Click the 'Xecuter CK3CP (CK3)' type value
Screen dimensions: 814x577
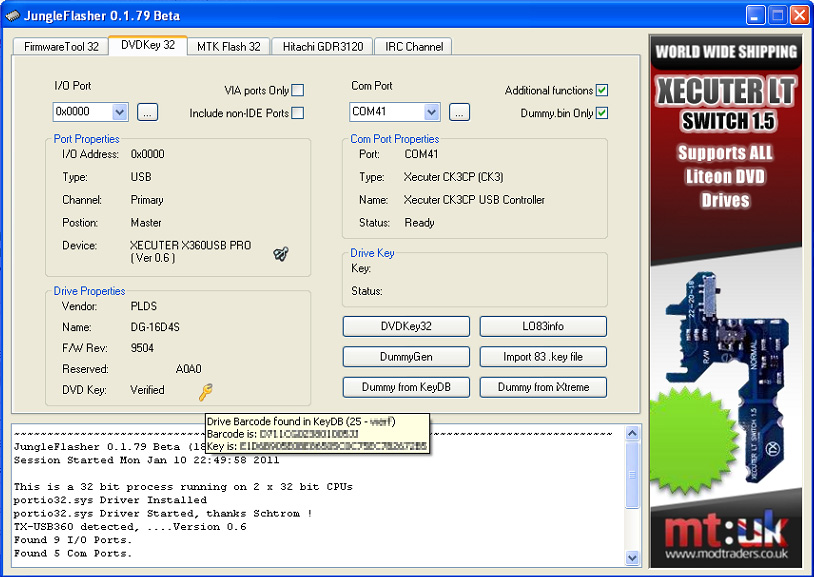pos(453,177)
